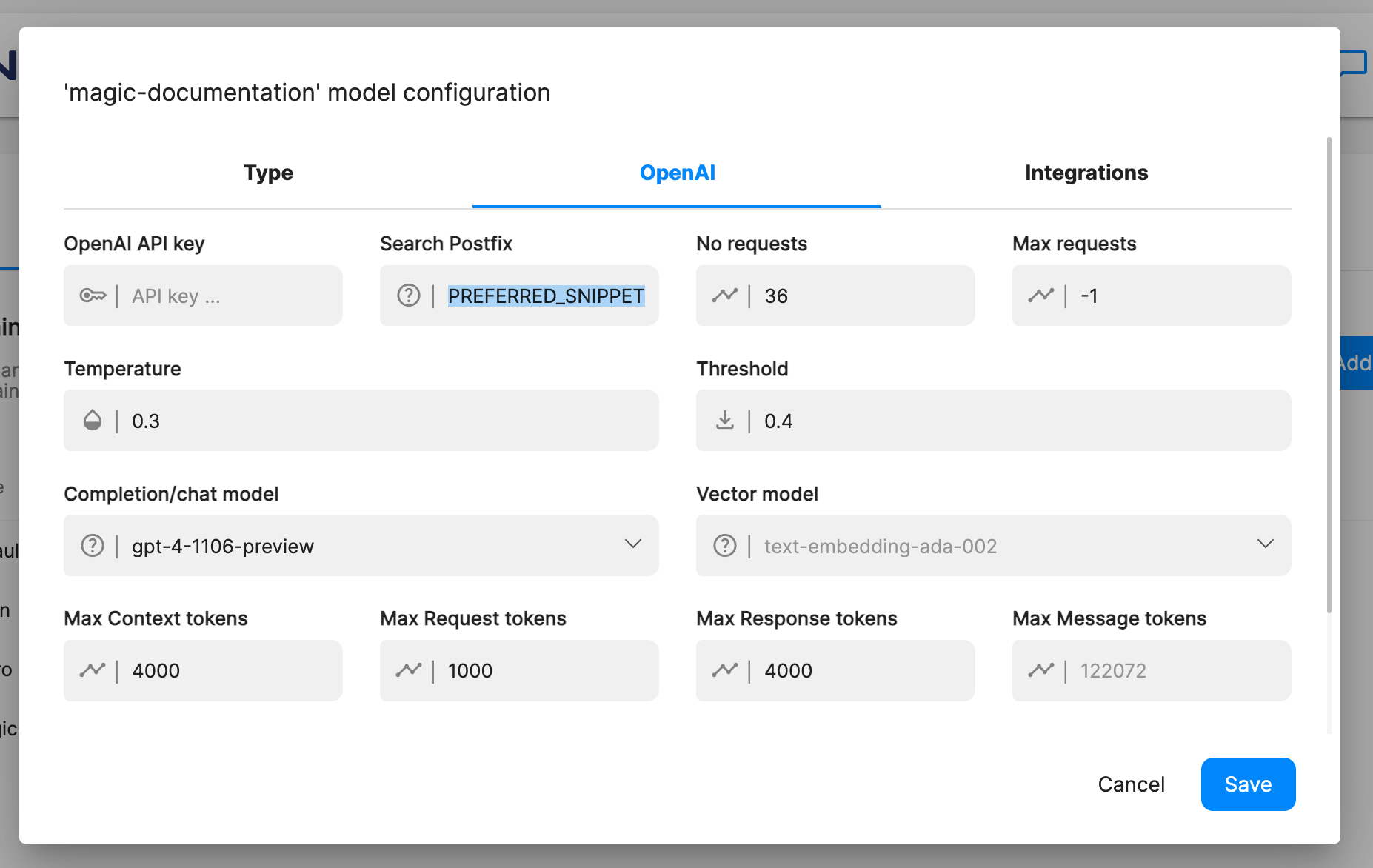Click the key icon in OpenAI API key field
The width and height of the screenshot is (1373, 868).
[x=93, y=296]
